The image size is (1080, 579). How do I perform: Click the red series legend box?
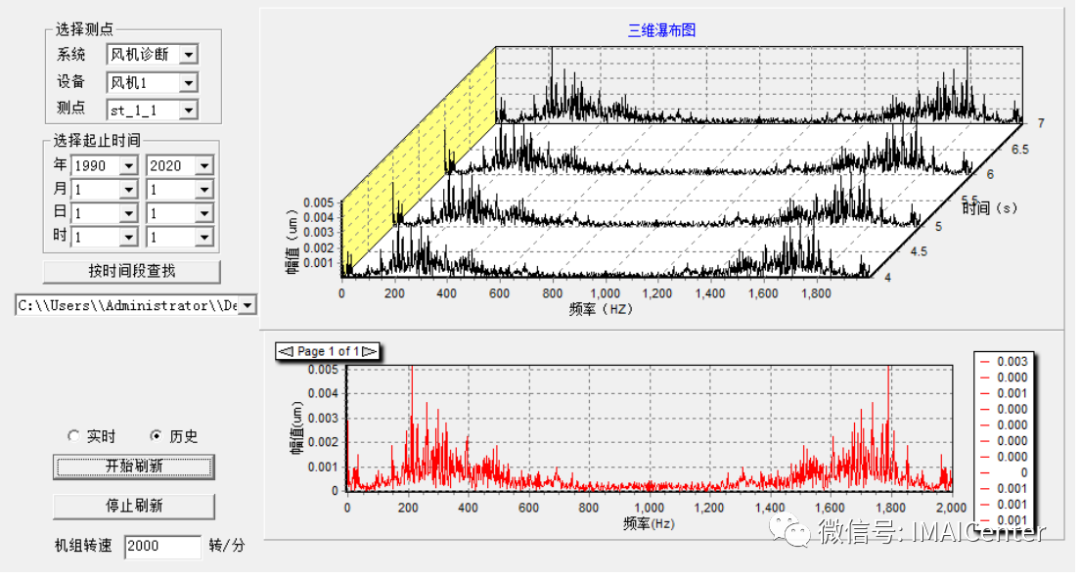point(1009,440)
